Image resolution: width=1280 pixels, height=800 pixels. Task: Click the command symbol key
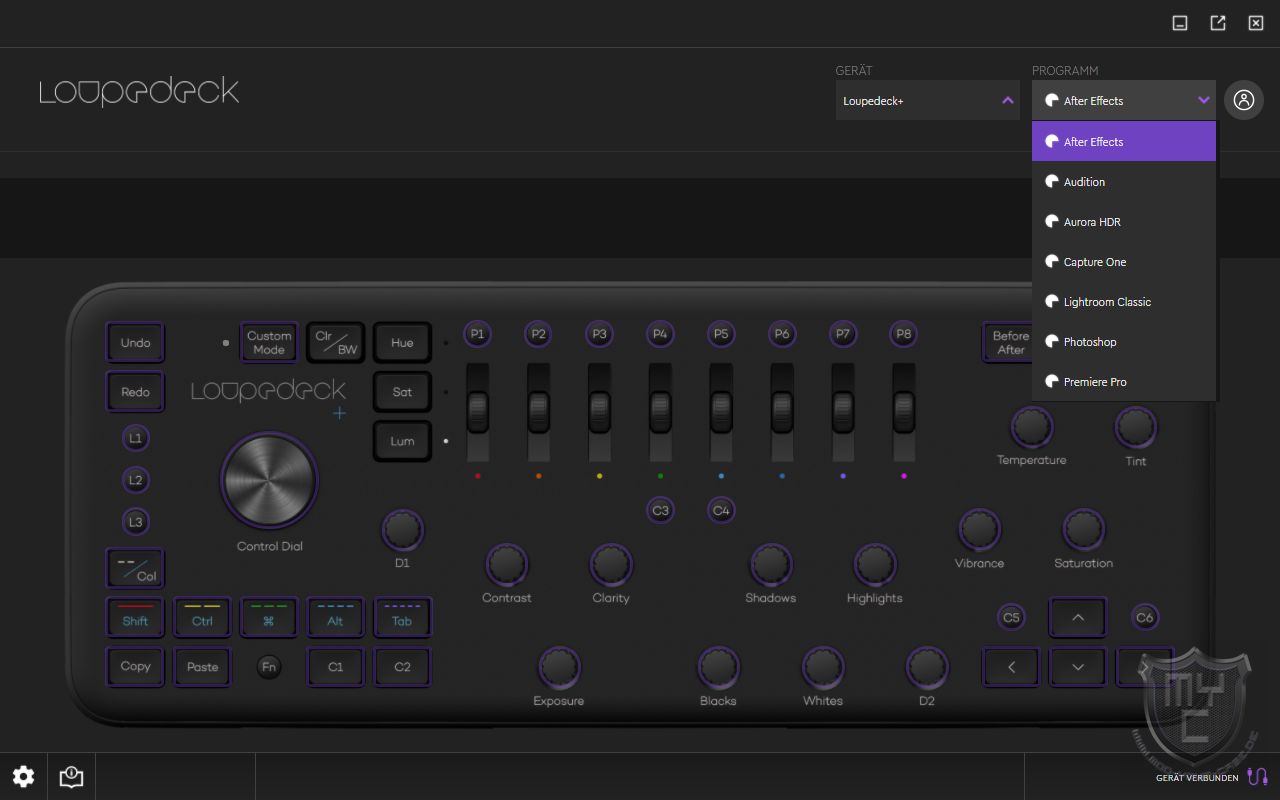(x=269, y=618)
